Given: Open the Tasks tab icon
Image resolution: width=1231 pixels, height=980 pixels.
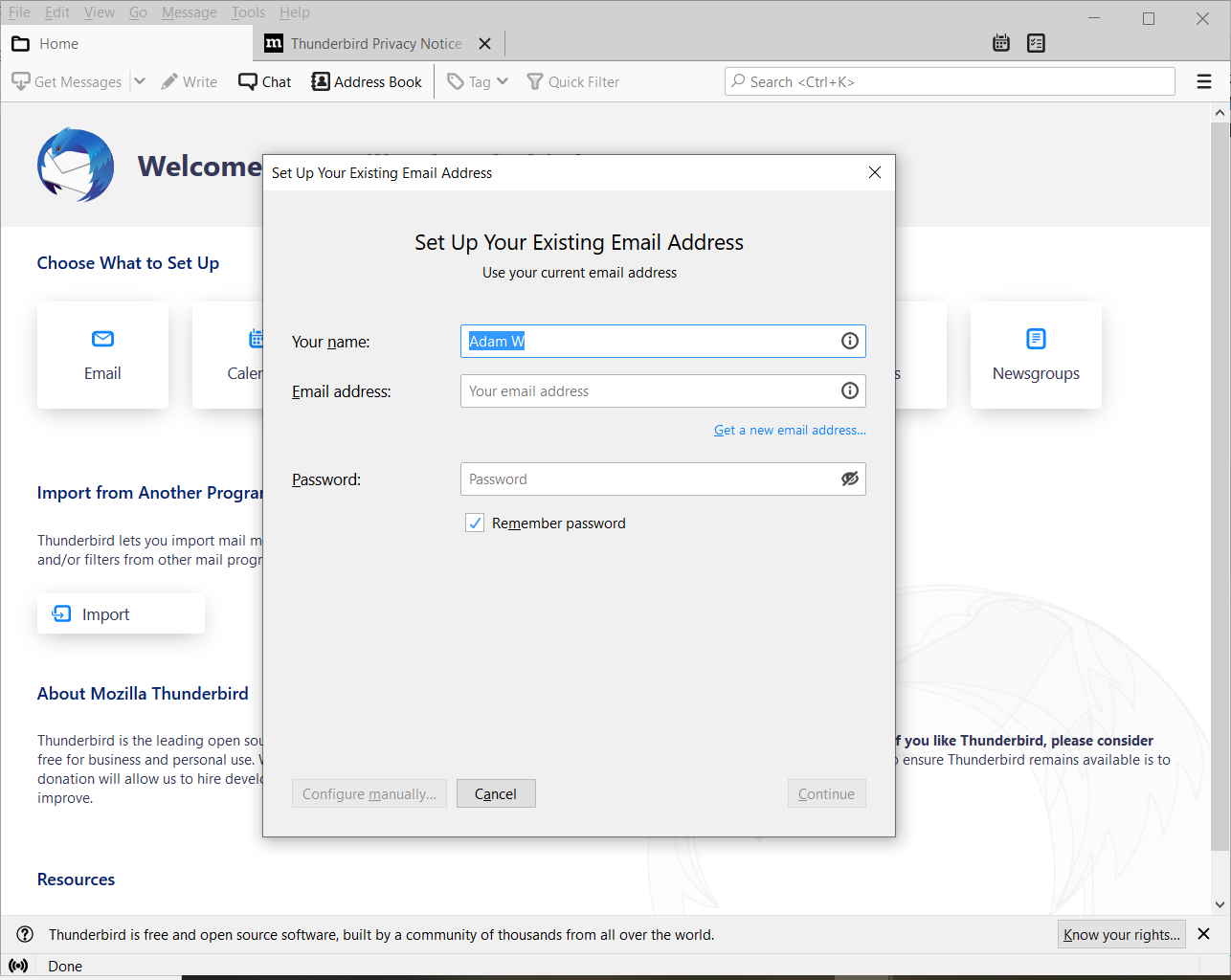Looking at the screenshot, I should click(1036, 43).
